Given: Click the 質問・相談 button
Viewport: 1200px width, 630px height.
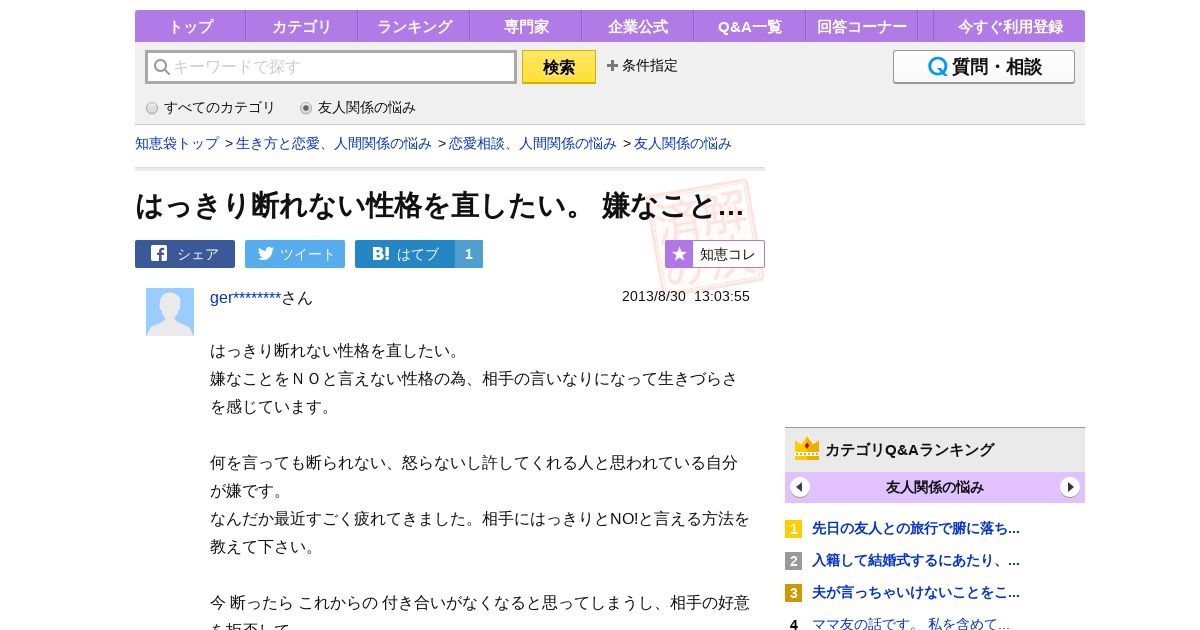Looking at the screenshot, I should click(x=984, y=67).
